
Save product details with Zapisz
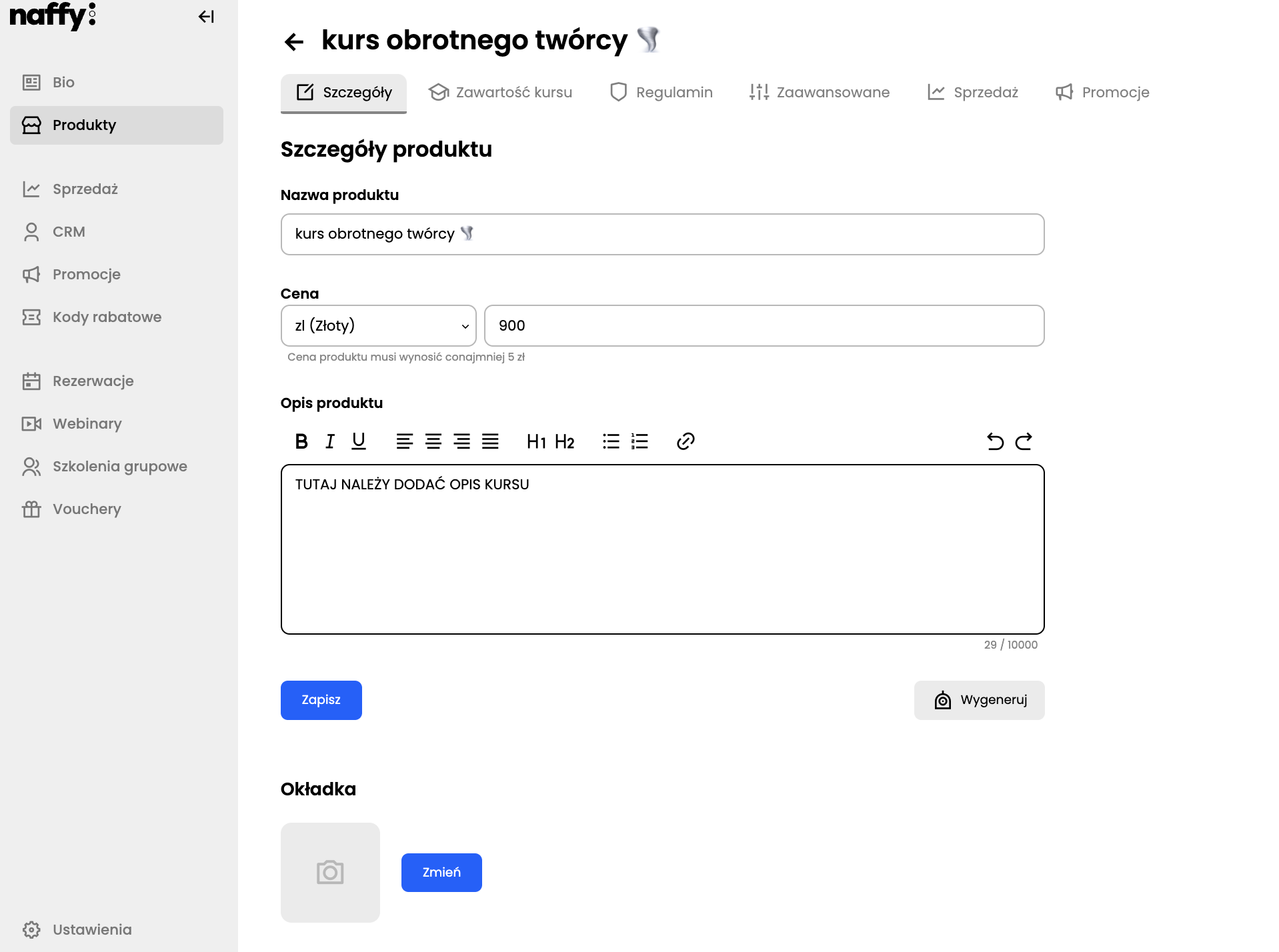(321, 700)
